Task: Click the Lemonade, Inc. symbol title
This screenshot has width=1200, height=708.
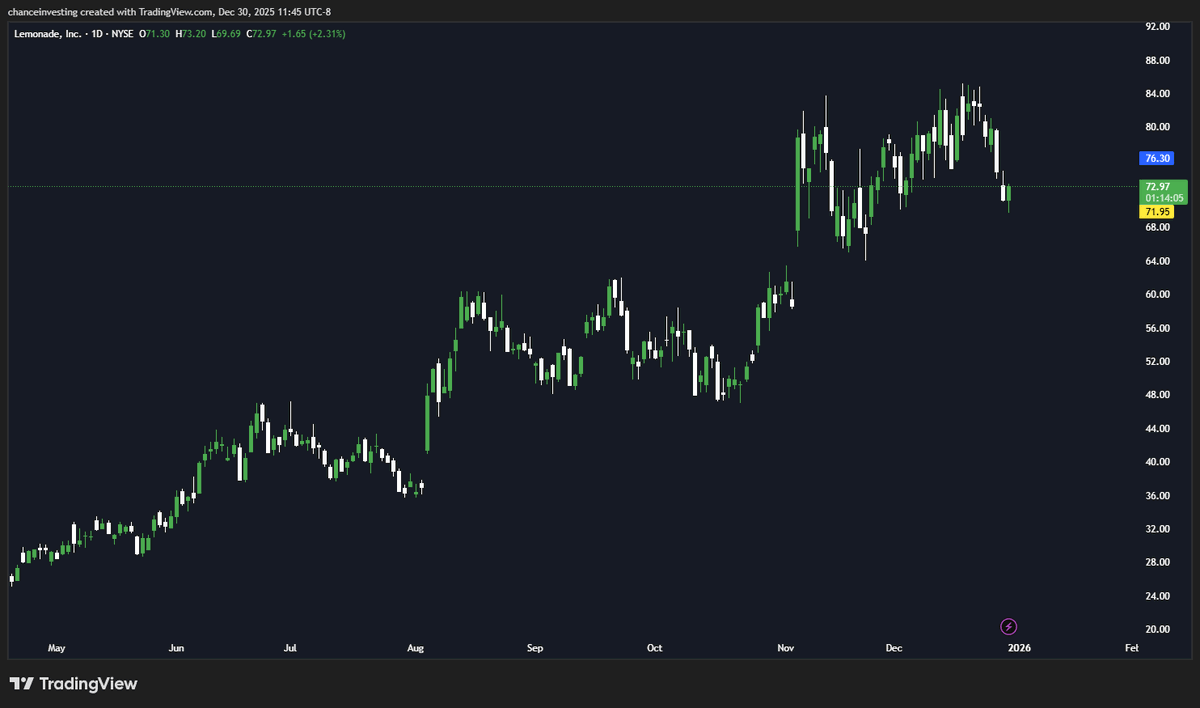Action: point(48,33)
